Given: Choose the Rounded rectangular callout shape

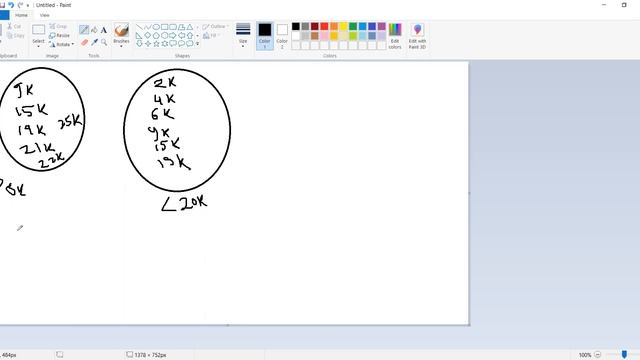Looking at the screenshot, I should [x=173, y=43].
